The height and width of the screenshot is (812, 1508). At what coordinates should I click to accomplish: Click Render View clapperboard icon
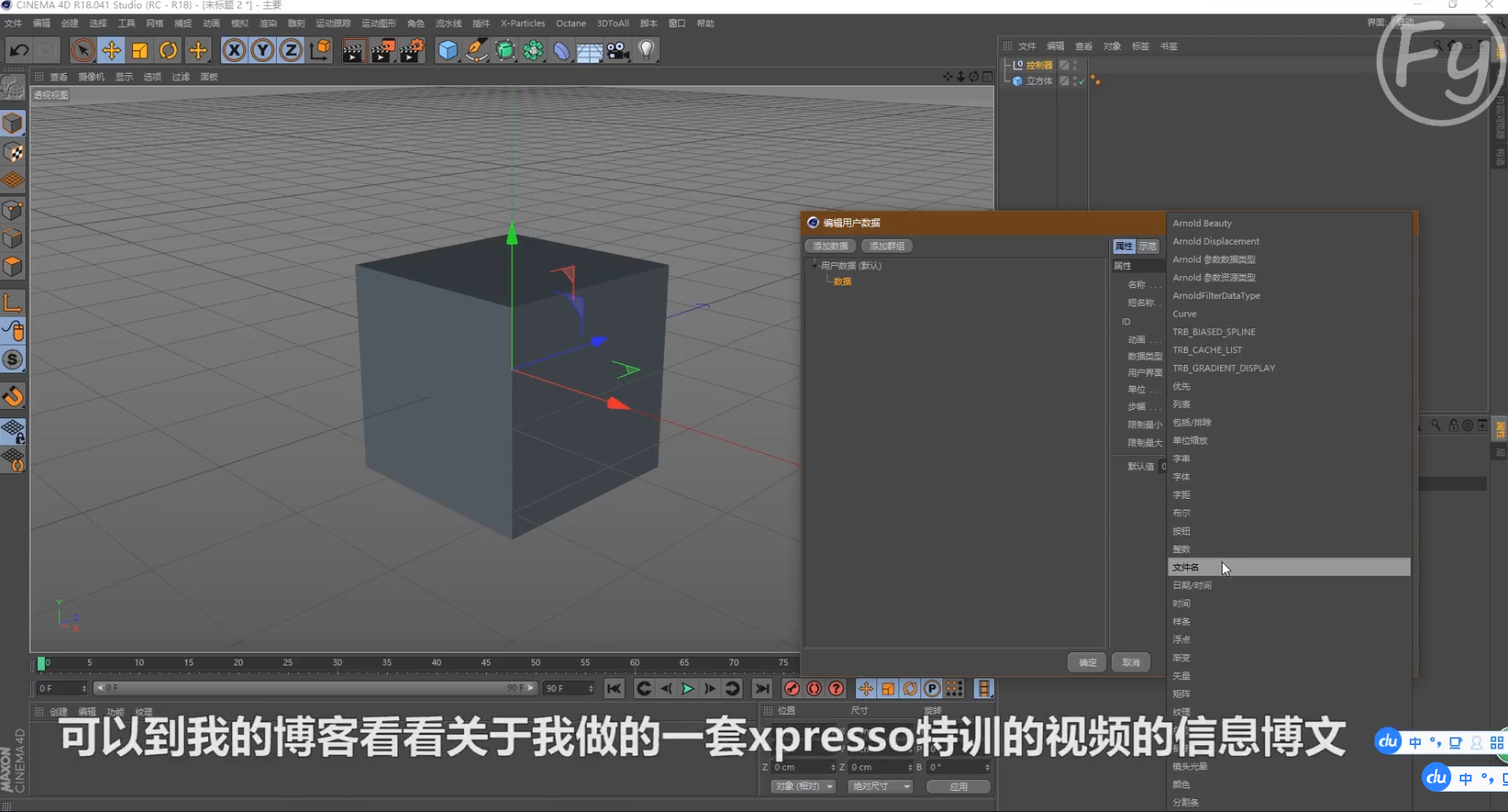354,51
